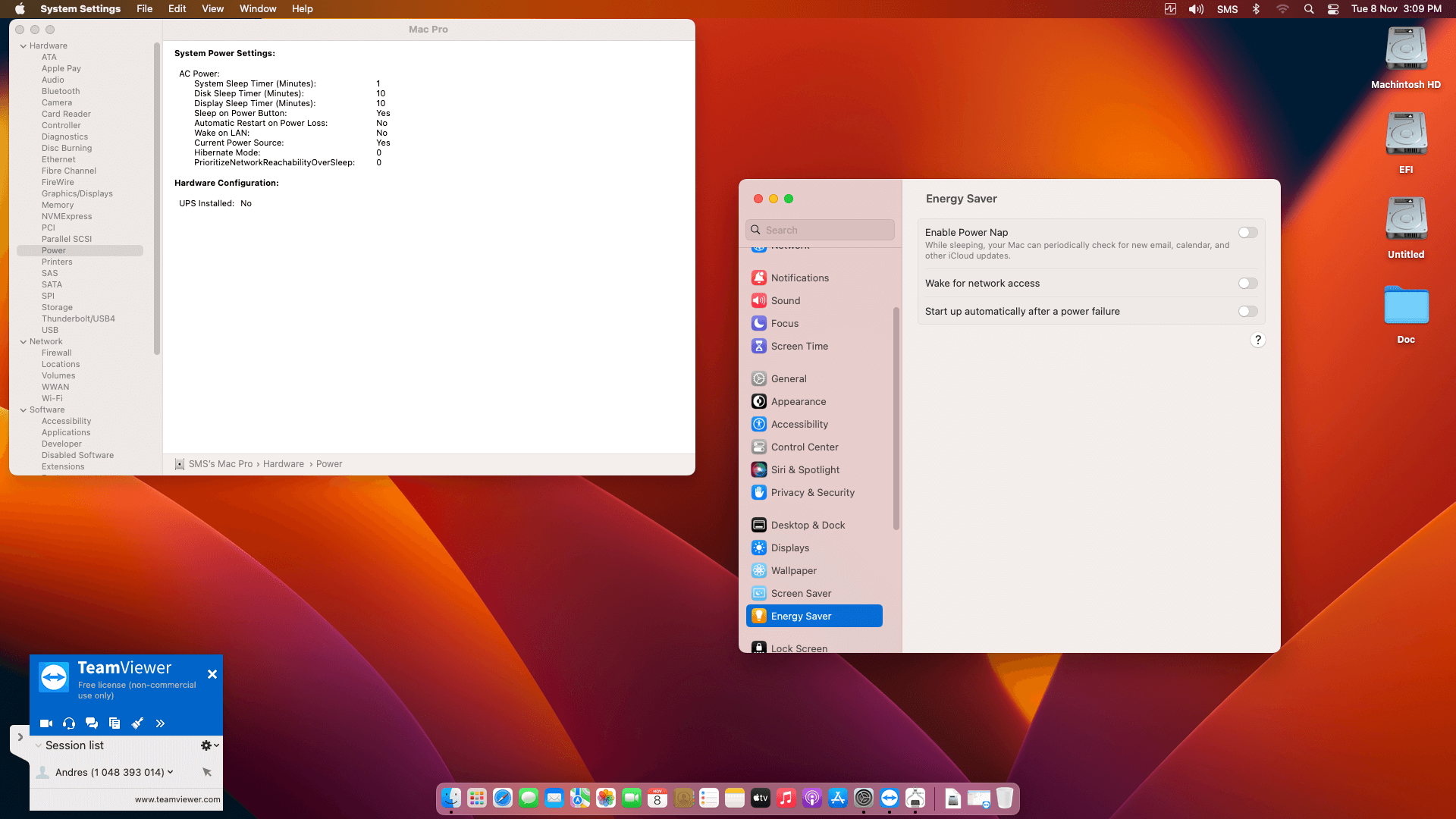This screenshot has height=819, width=1456.
Task: Open the TeamViewer chat icon
Action: pos(92,723)
